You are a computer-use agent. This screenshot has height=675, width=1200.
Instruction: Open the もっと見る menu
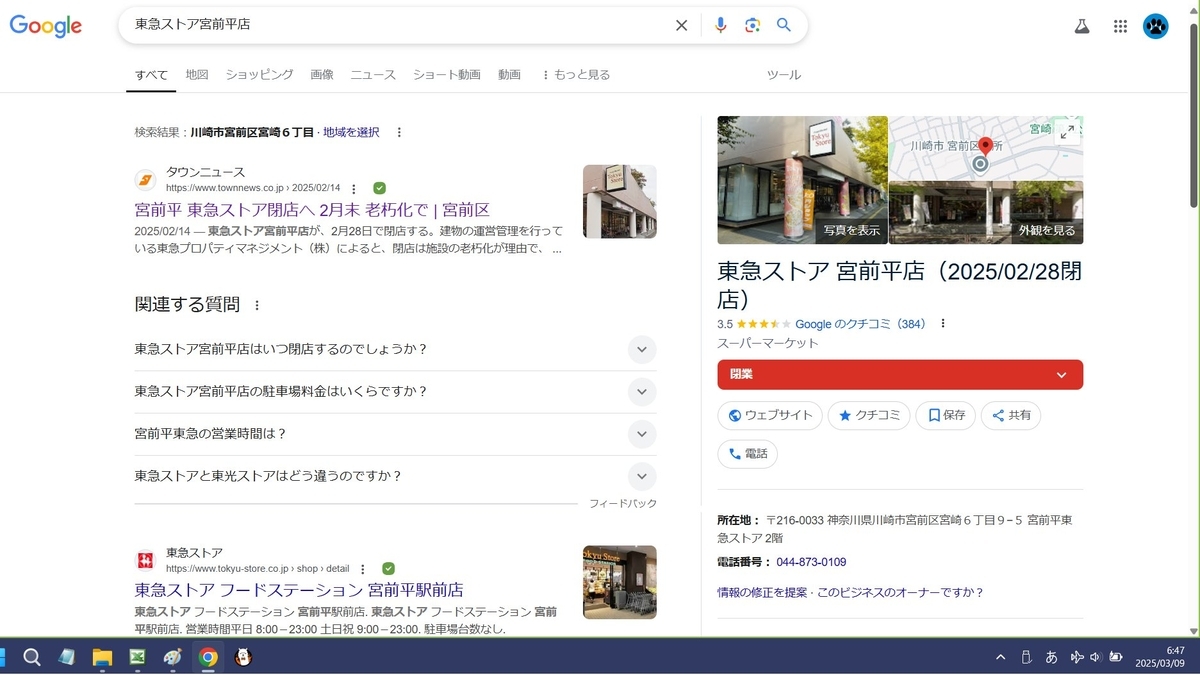tap(575, 75)
